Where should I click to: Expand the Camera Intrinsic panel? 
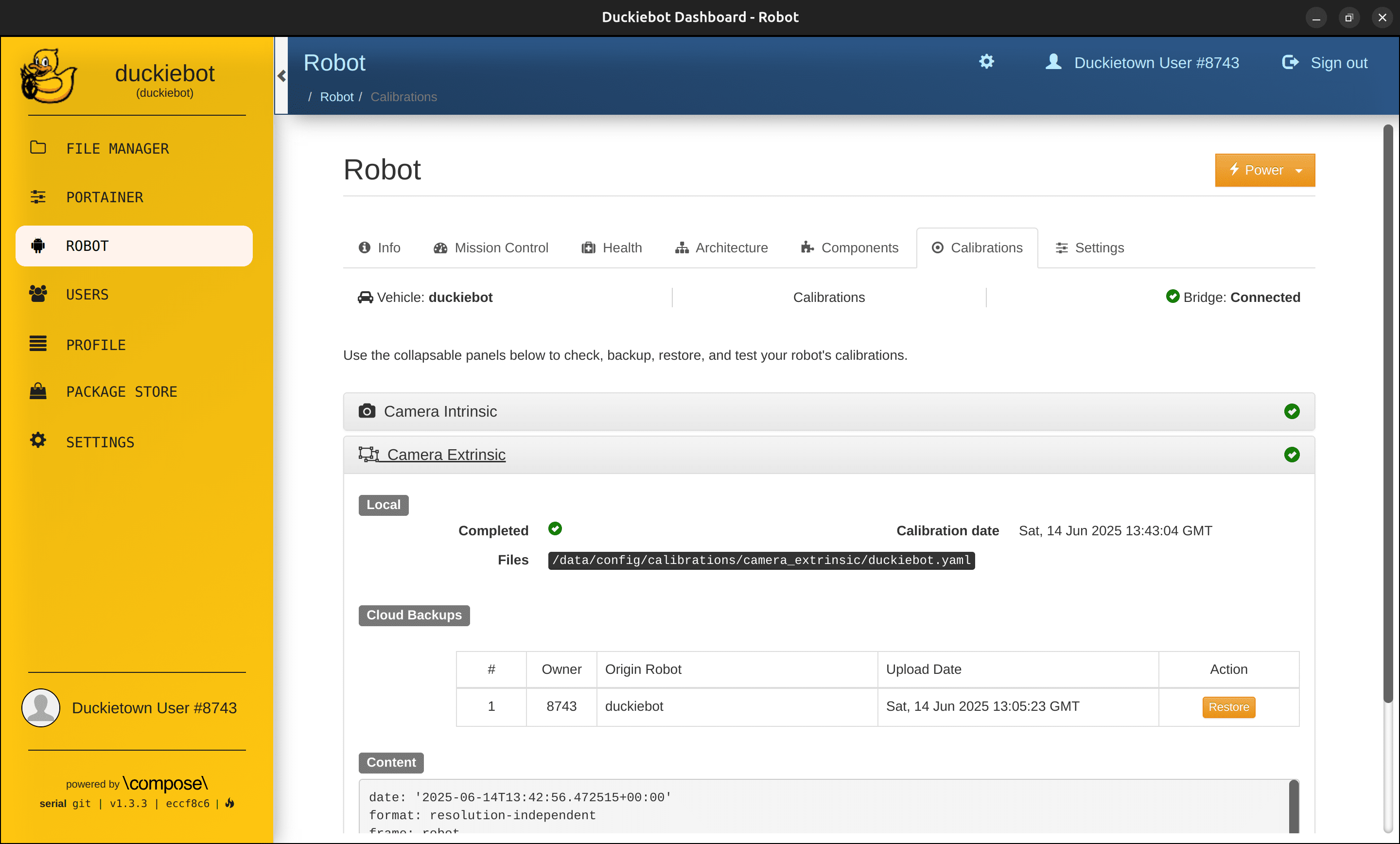[x=828, y=411]
